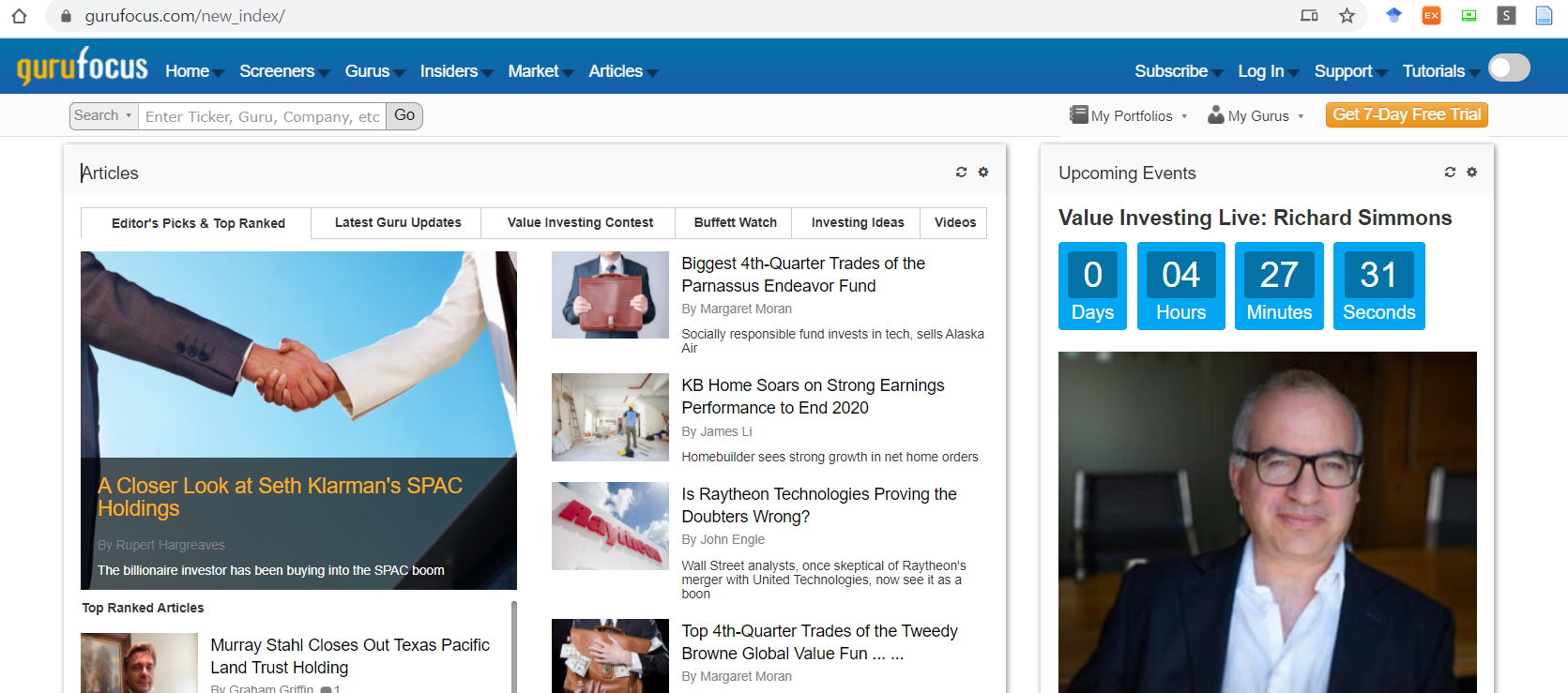Open the orange EX extension icon

1431,15
